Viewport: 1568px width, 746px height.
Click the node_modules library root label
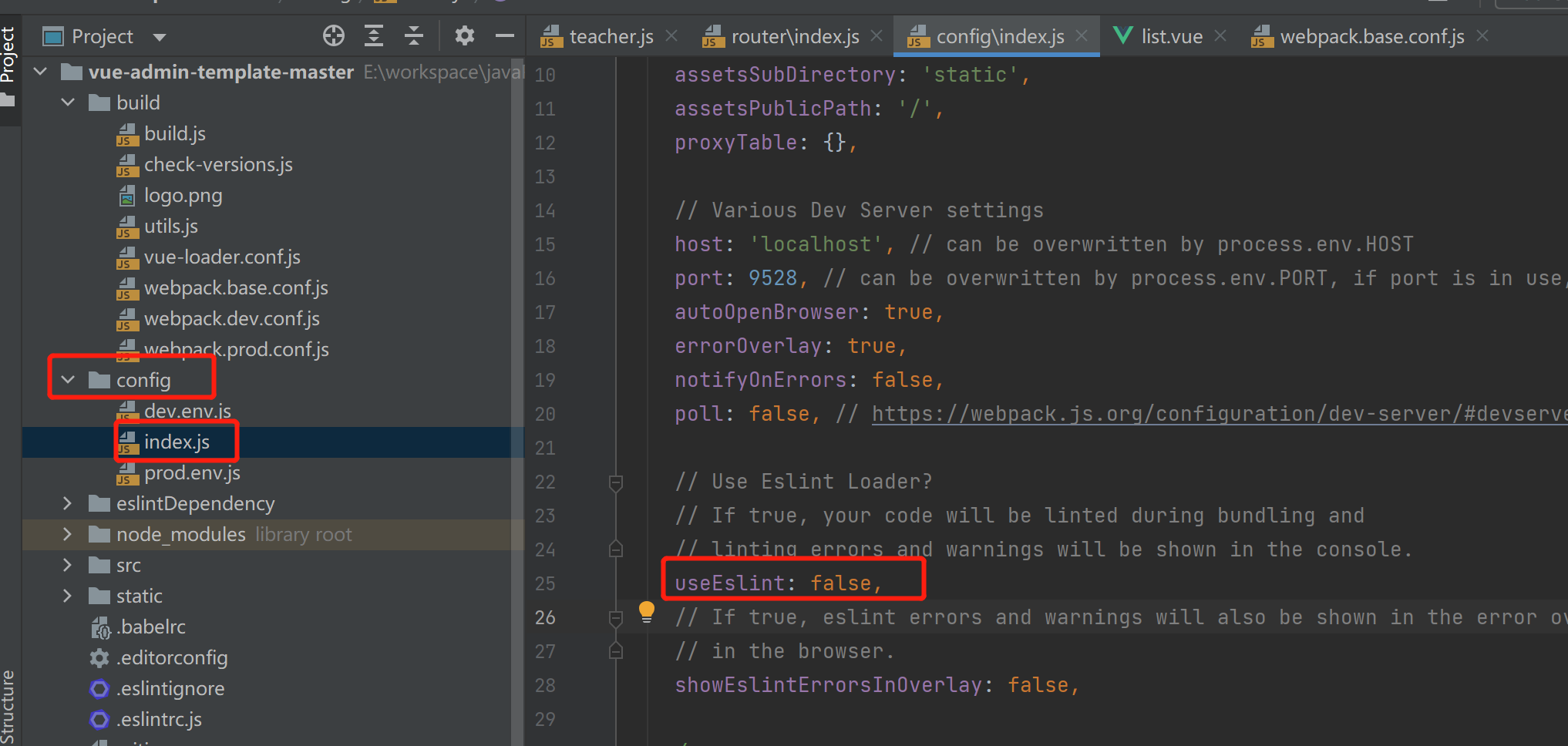[303, 534]
